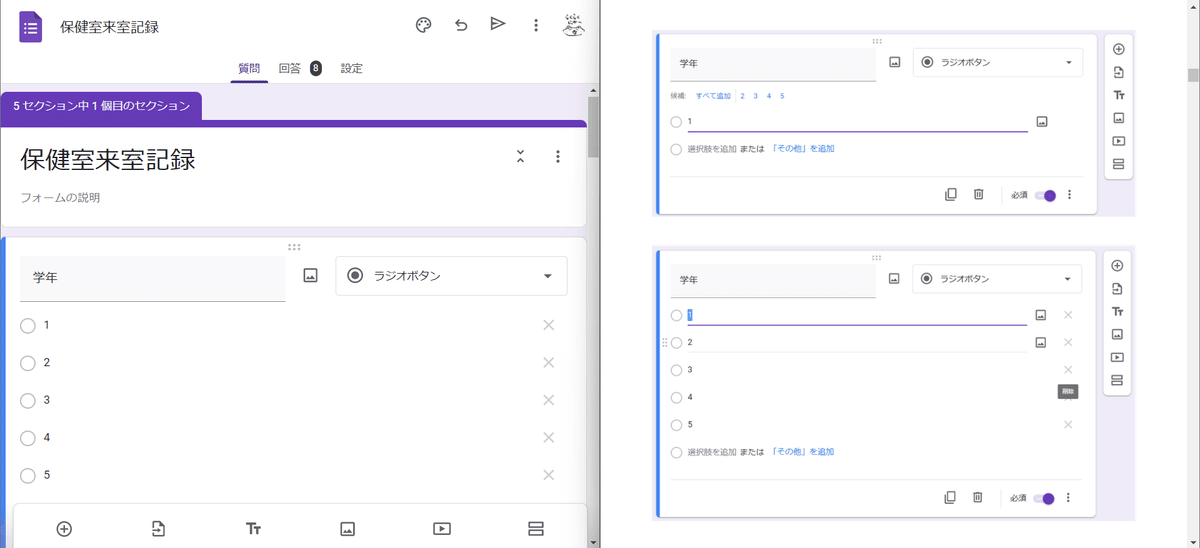Switch to the 回答 tab
Screen dimensions: 1200x548
(x=290, y=68)
